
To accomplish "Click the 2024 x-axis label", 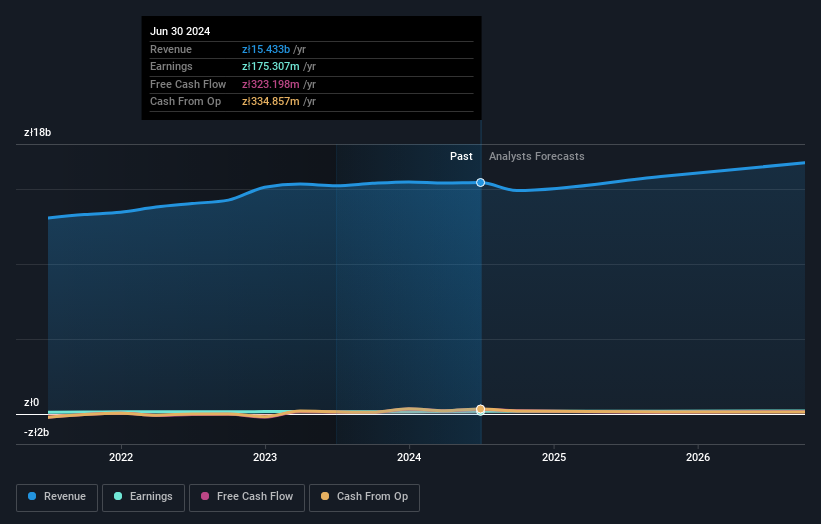I will click(x=409, y=458).
